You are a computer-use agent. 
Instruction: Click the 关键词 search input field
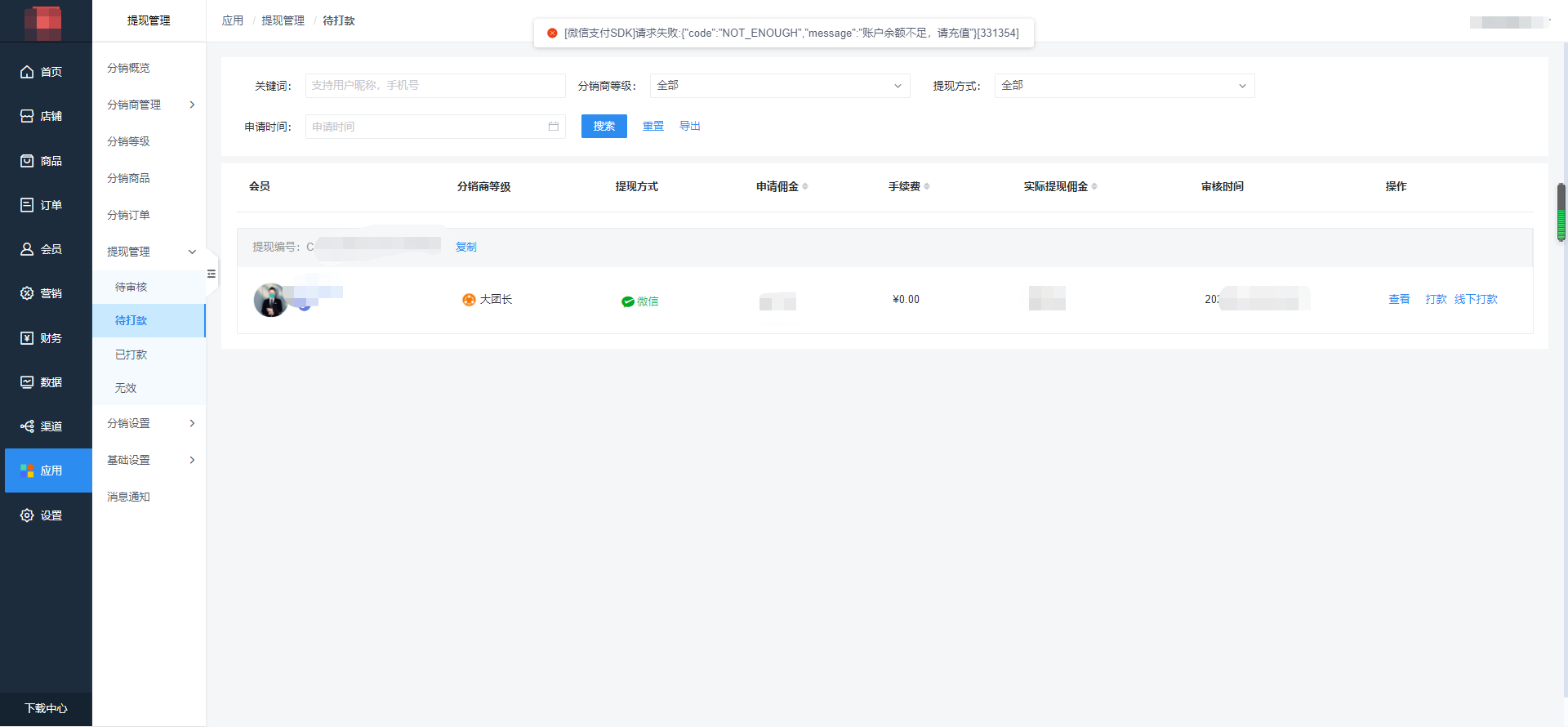(434, 86)
